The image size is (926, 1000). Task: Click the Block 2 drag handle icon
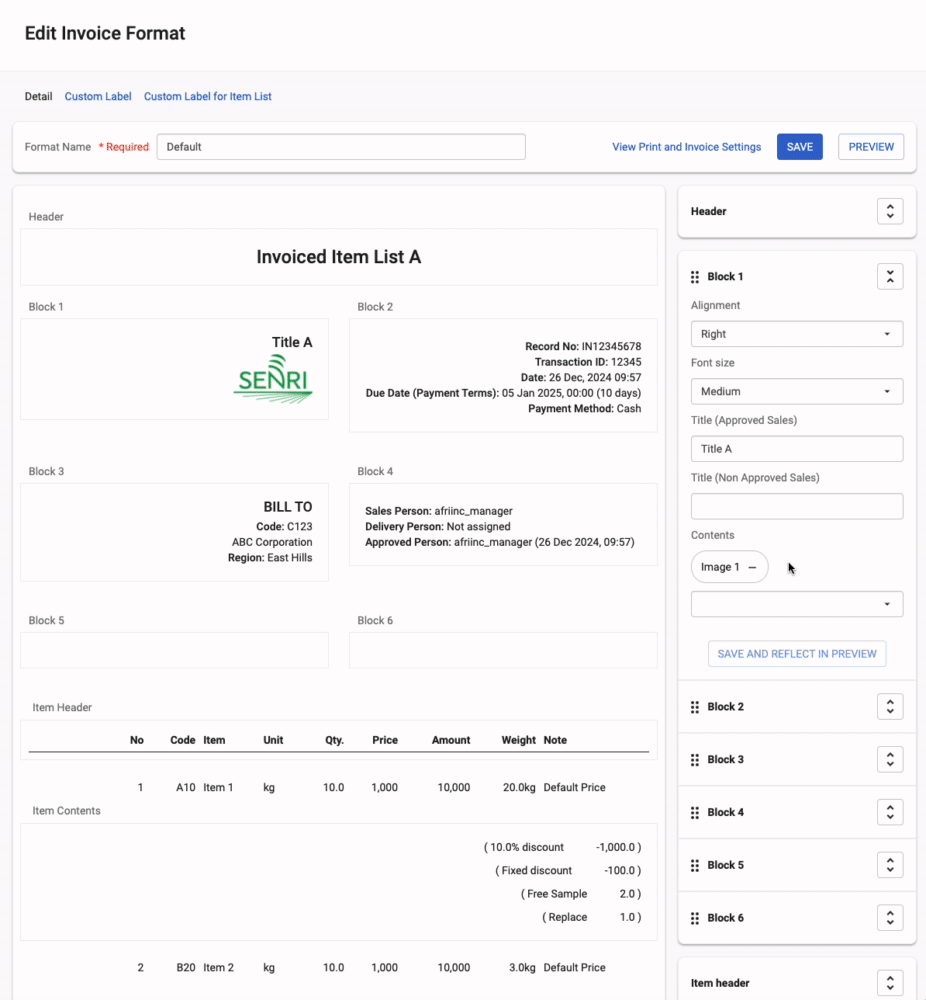click(694, 707)
